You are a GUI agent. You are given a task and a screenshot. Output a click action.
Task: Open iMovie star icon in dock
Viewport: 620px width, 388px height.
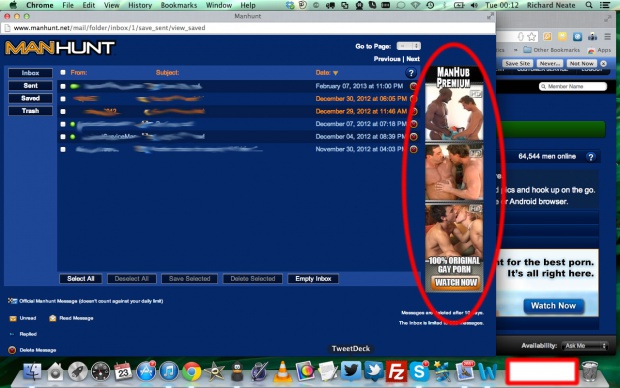click(x=215, y=372)
